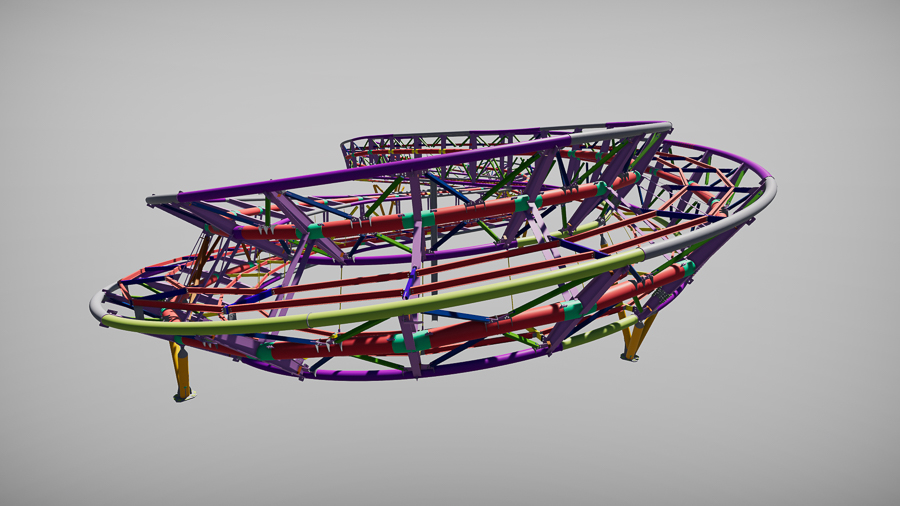900x506 pixels.
Task: Pick the small blue bar at model center
Action: point(409,287)
